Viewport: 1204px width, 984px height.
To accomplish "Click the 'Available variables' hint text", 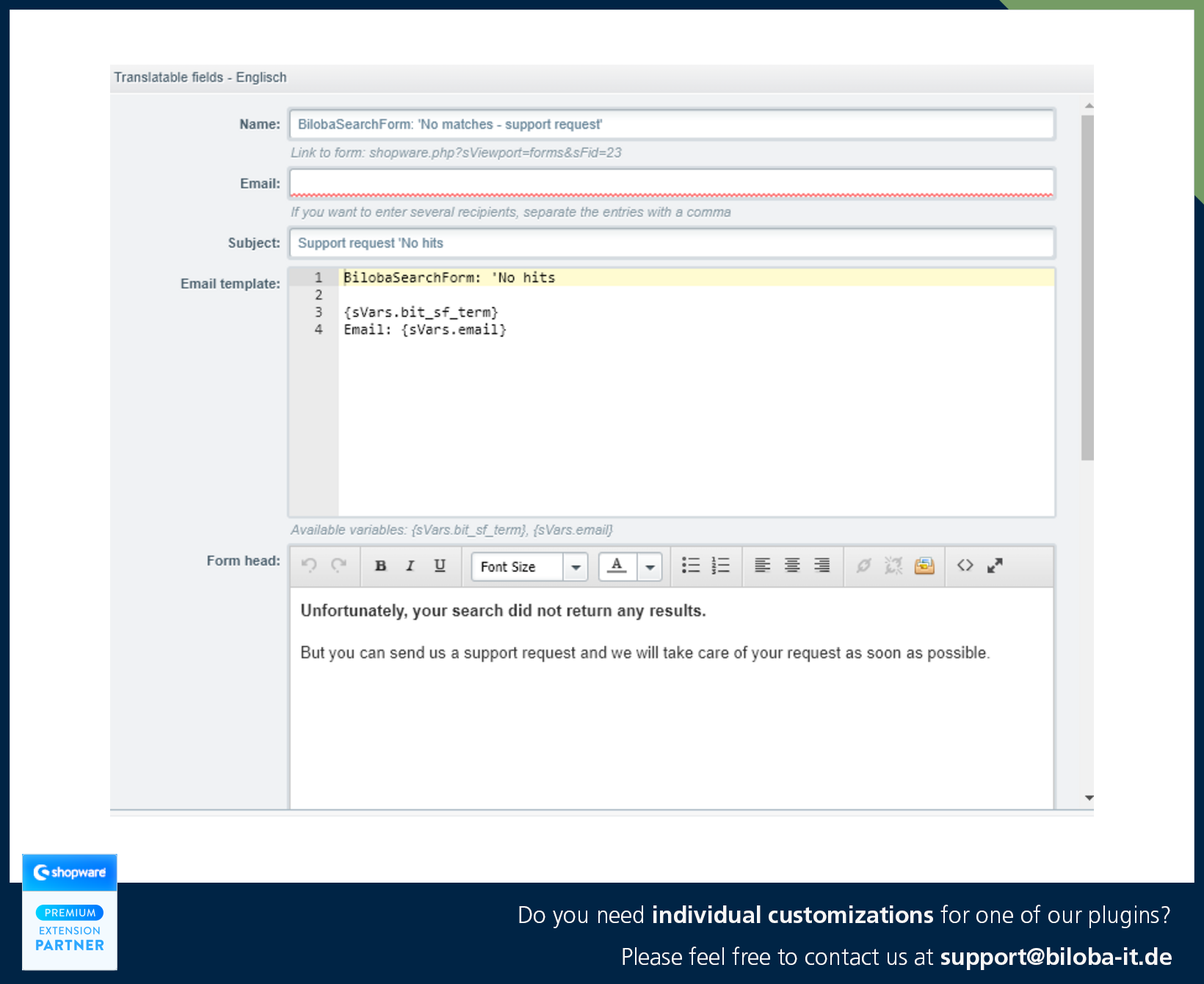I will click(451, 530).
